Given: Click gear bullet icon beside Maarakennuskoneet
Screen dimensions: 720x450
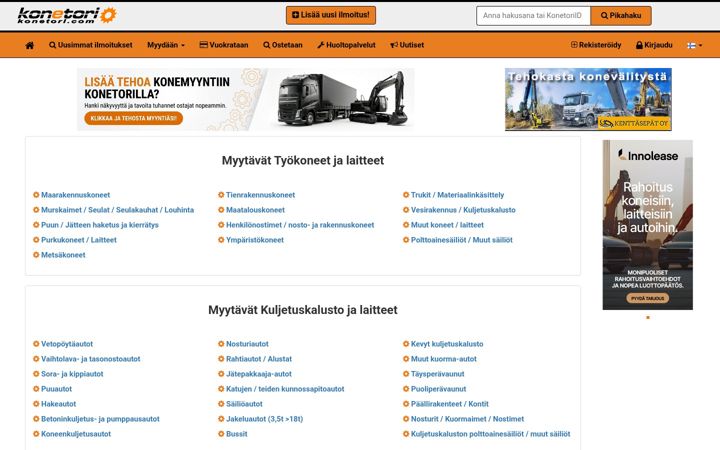Looking at the screenshot, I should (36, 195).
